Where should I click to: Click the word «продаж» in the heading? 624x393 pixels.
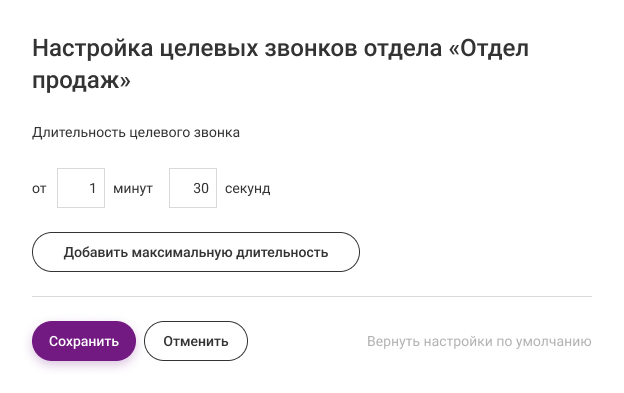[76, 81]
